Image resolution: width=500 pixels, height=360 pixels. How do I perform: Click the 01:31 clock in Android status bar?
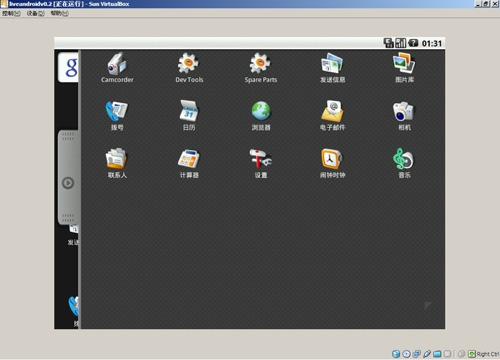click(432, 43)
